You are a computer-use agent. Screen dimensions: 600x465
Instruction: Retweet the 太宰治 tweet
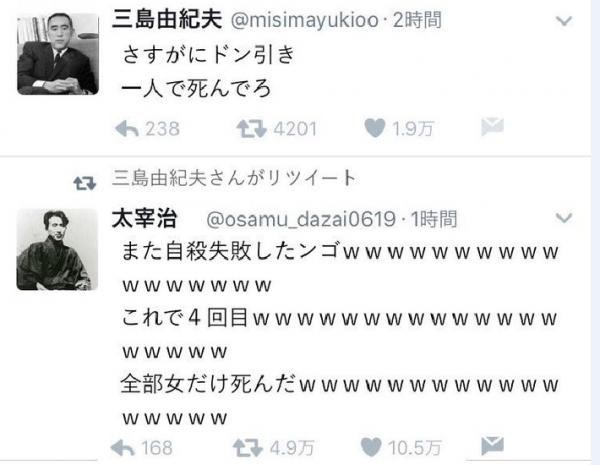[248, 448]
